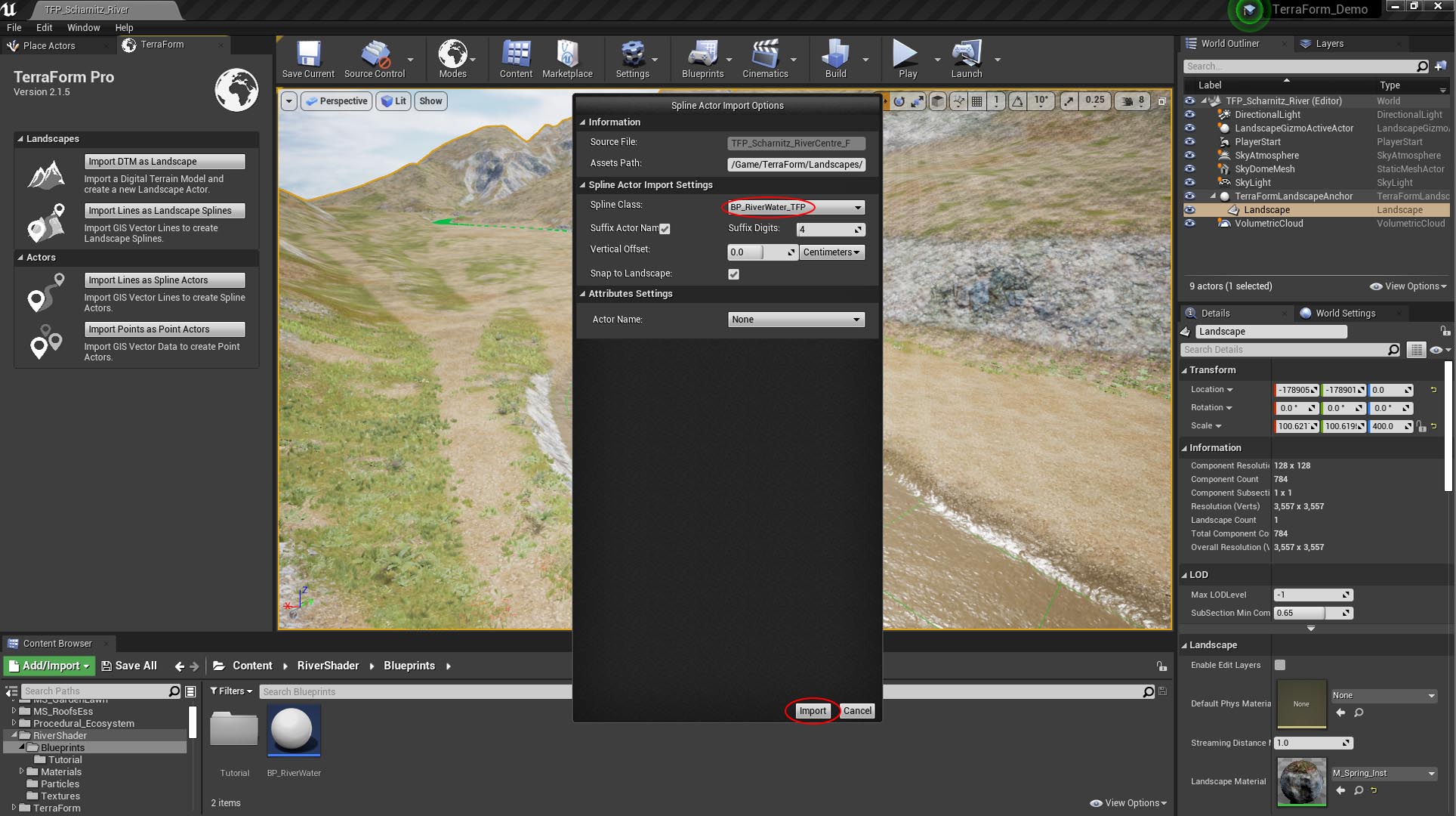The height and width of the screenshot is (816, 1456).
Task: Hide DirectionalLight in World Outliner
Action: [1190, 115]
